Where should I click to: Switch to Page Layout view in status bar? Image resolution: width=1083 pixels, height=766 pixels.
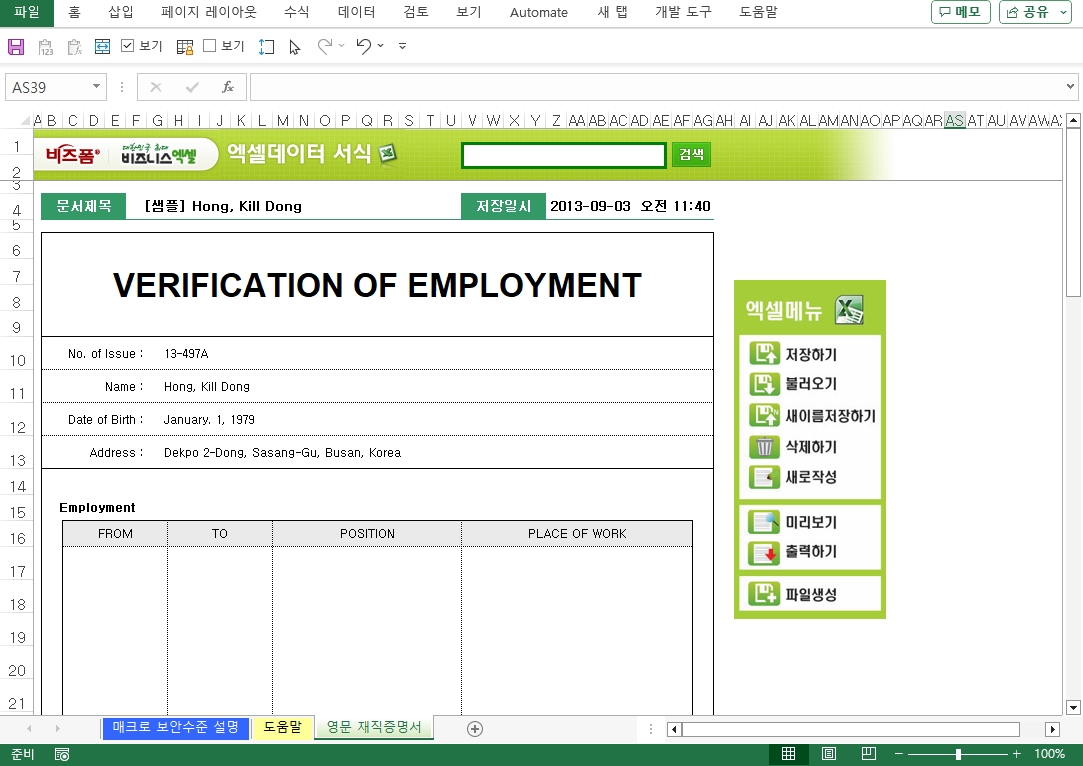pyautogui.click(x=829, y=754)
